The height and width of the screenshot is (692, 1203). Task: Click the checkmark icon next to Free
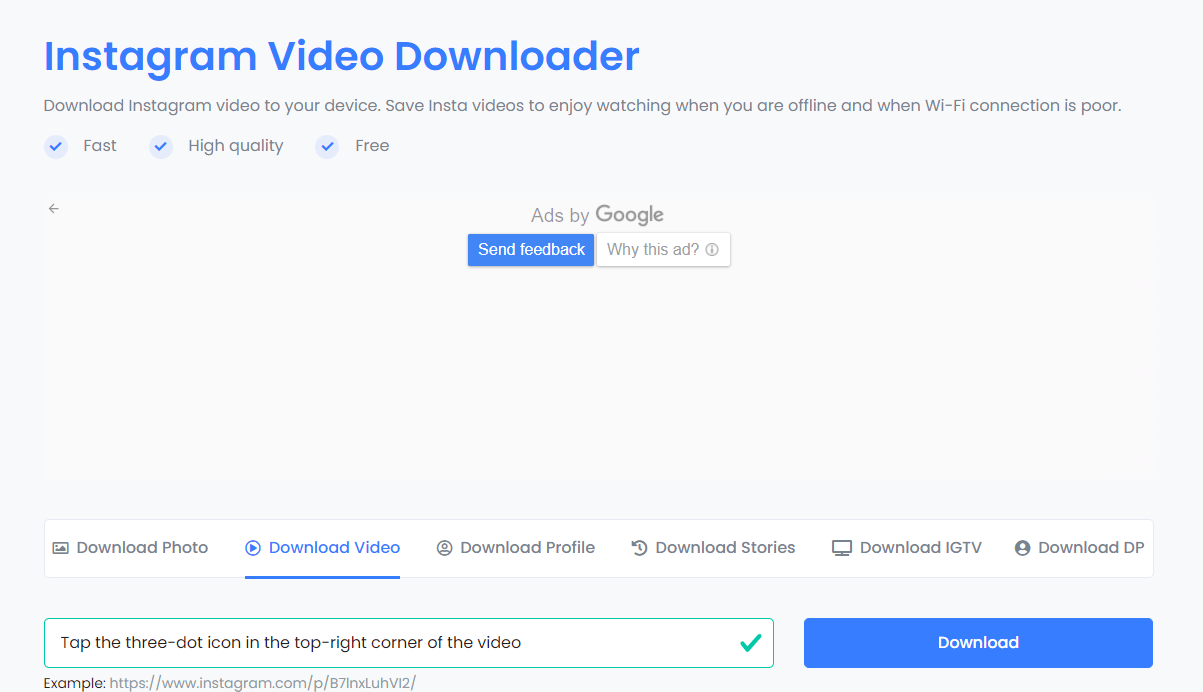pyautogui.click(x=327, y=146)
